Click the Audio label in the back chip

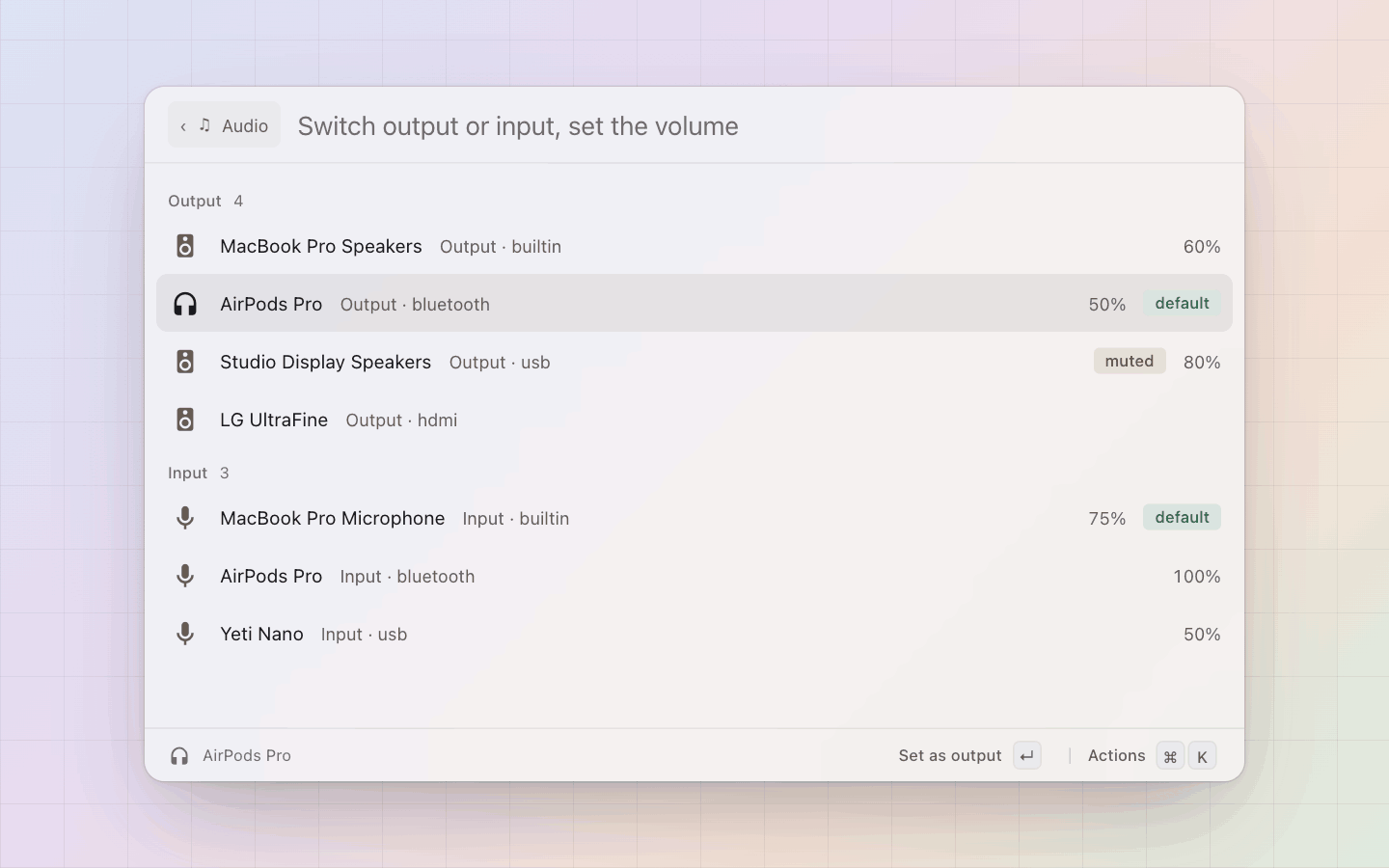pyautogui.click(x=245, y=126)
